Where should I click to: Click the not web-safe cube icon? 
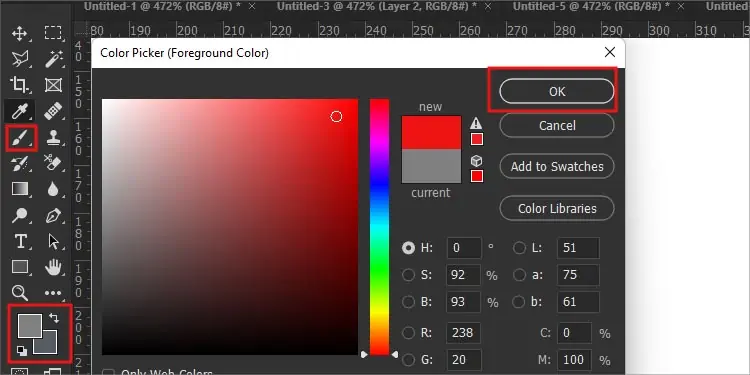[476, 161]
